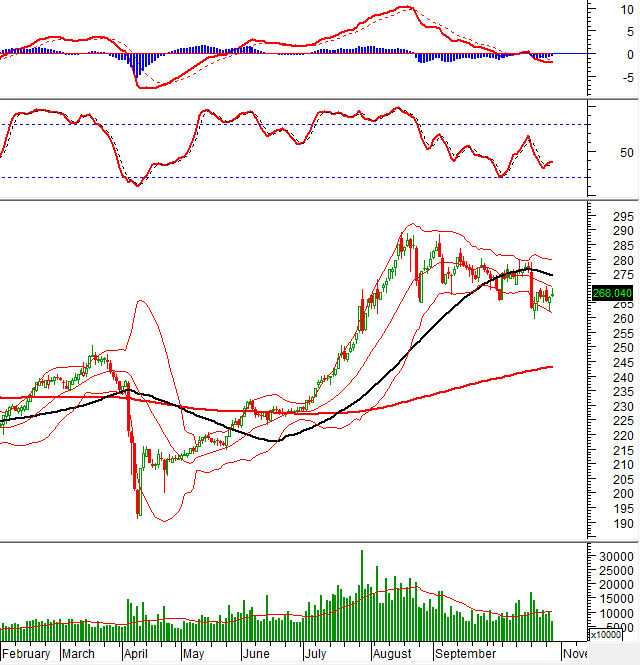This screenshot has height=665, width=640.
Task: Click the 295 value on the price axis
Action: click(x=596, y=217)
